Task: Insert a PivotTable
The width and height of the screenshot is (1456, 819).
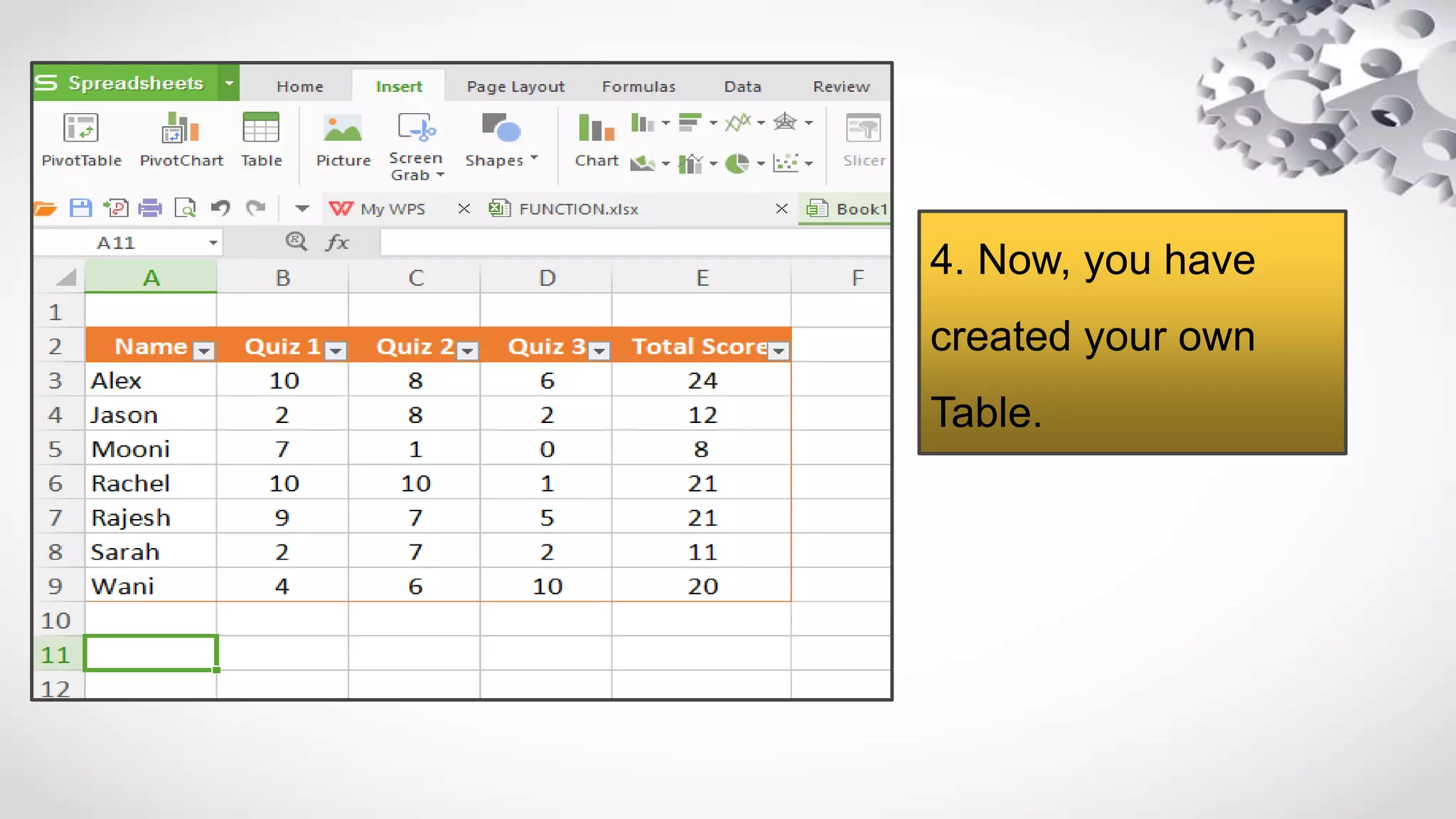Action: coord(81,140)
